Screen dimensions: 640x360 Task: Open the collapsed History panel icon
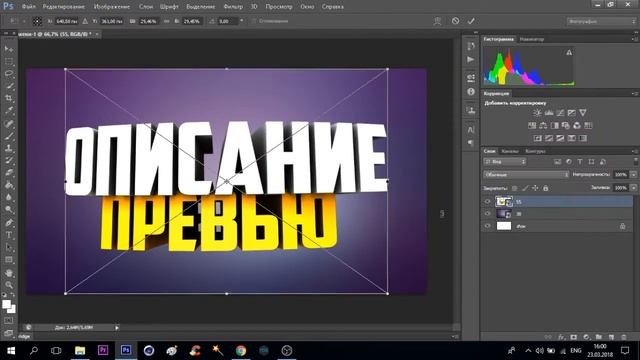471,46
